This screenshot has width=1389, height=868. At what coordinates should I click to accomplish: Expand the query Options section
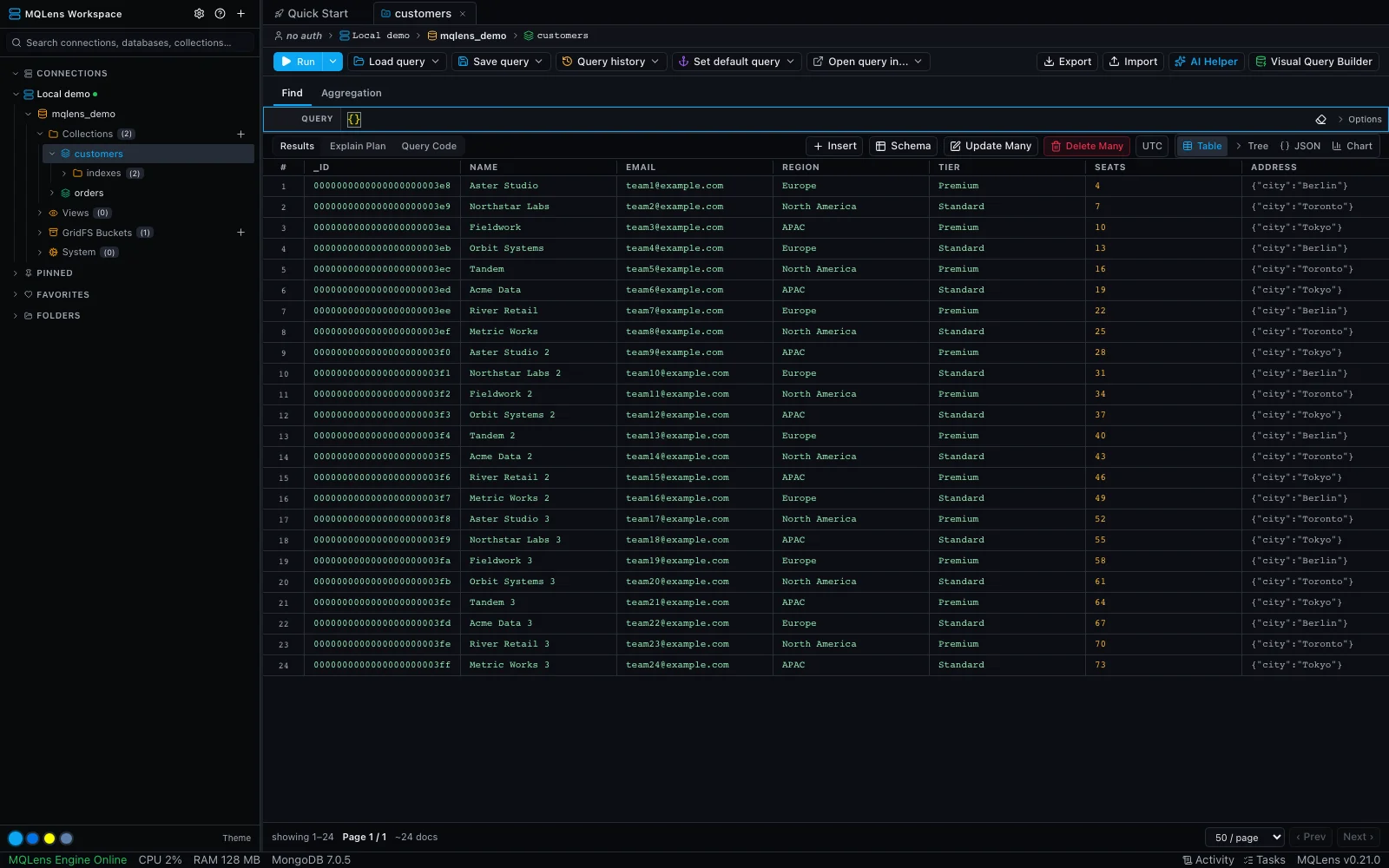[1359, 120]
